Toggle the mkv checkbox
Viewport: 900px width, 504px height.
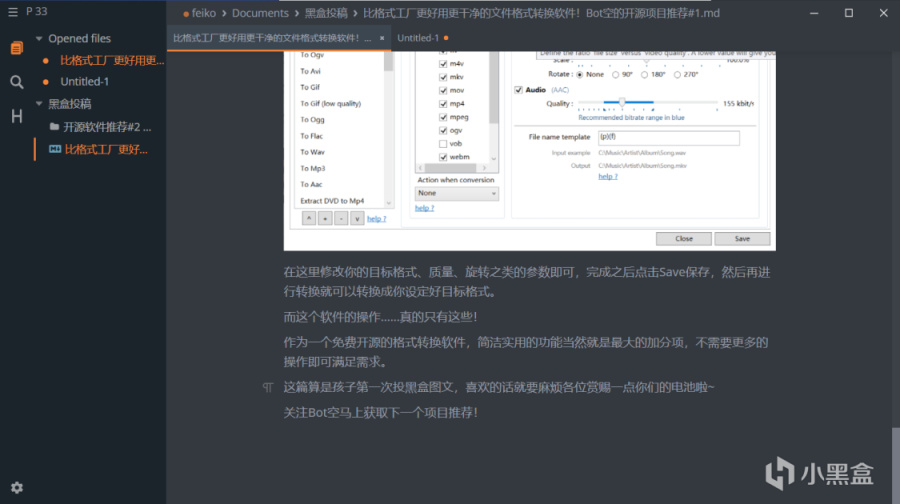[443, 77]
